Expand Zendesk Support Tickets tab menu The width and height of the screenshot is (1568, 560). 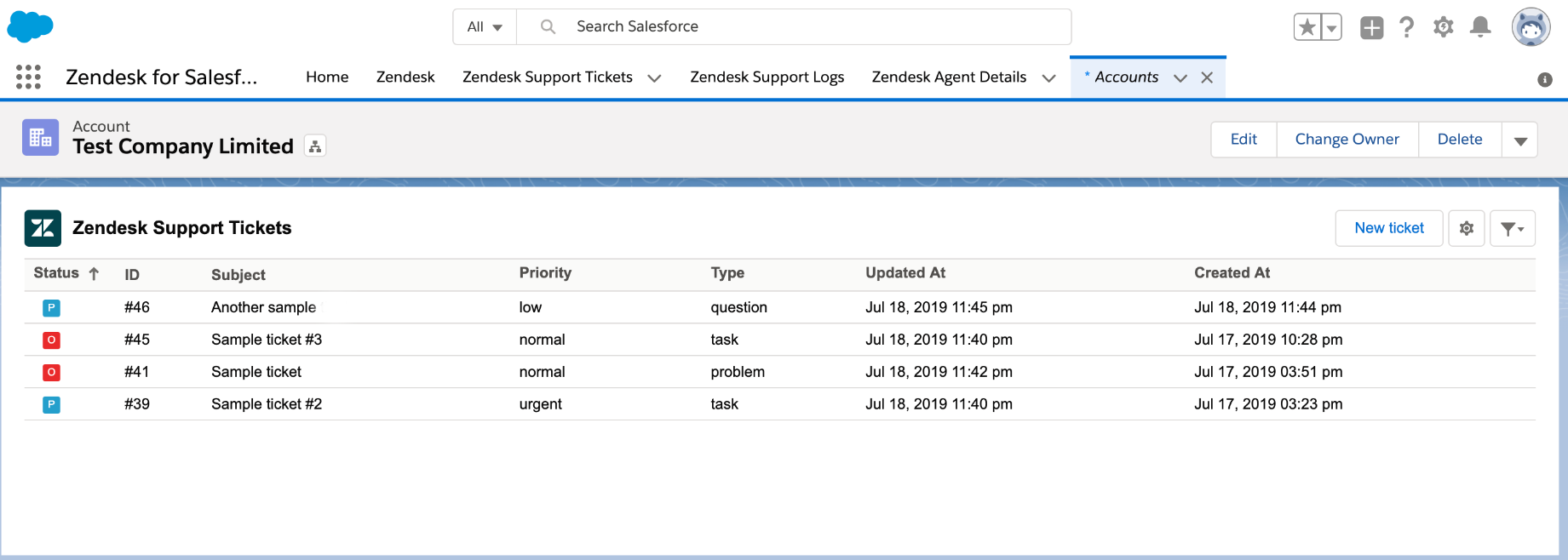tap(654, 77)
